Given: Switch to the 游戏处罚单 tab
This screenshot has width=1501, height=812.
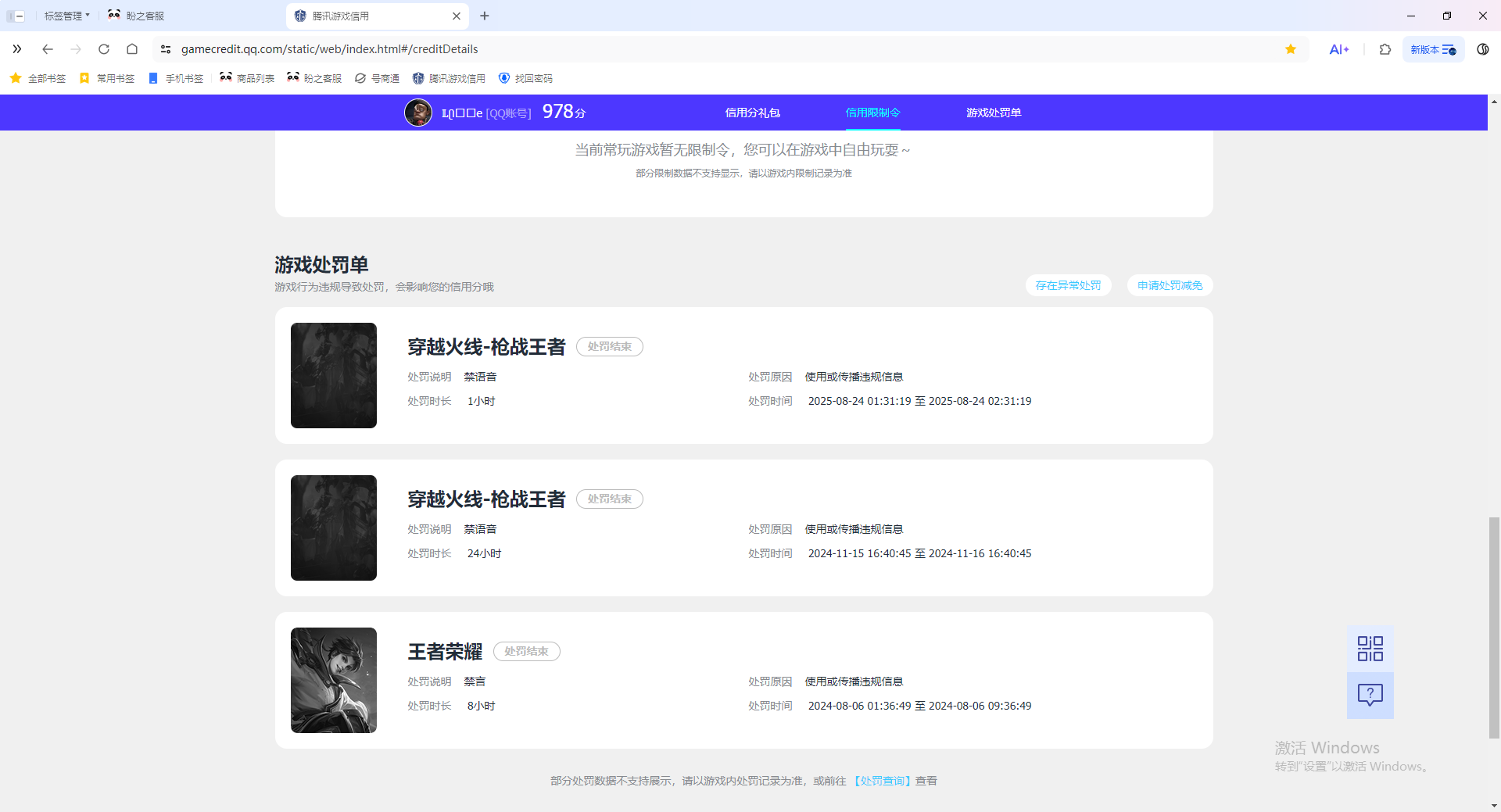Looking at the screenshot, I should [994, 112].
